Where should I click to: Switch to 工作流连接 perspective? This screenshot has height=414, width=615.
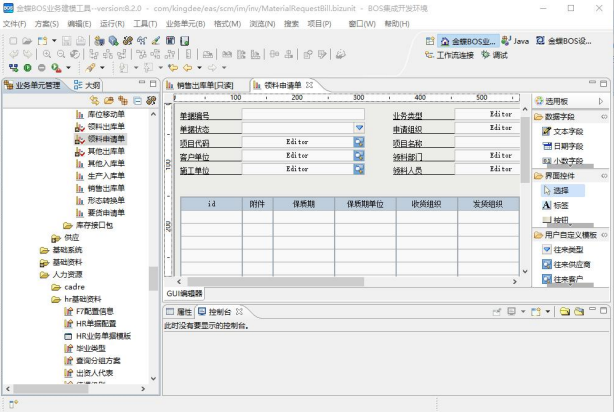[x=449, y=55]
